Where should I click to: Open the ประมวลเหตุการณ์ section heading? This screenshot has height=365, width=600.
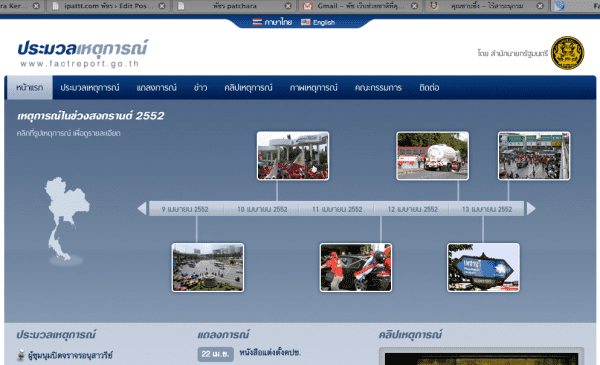point(56,335)
